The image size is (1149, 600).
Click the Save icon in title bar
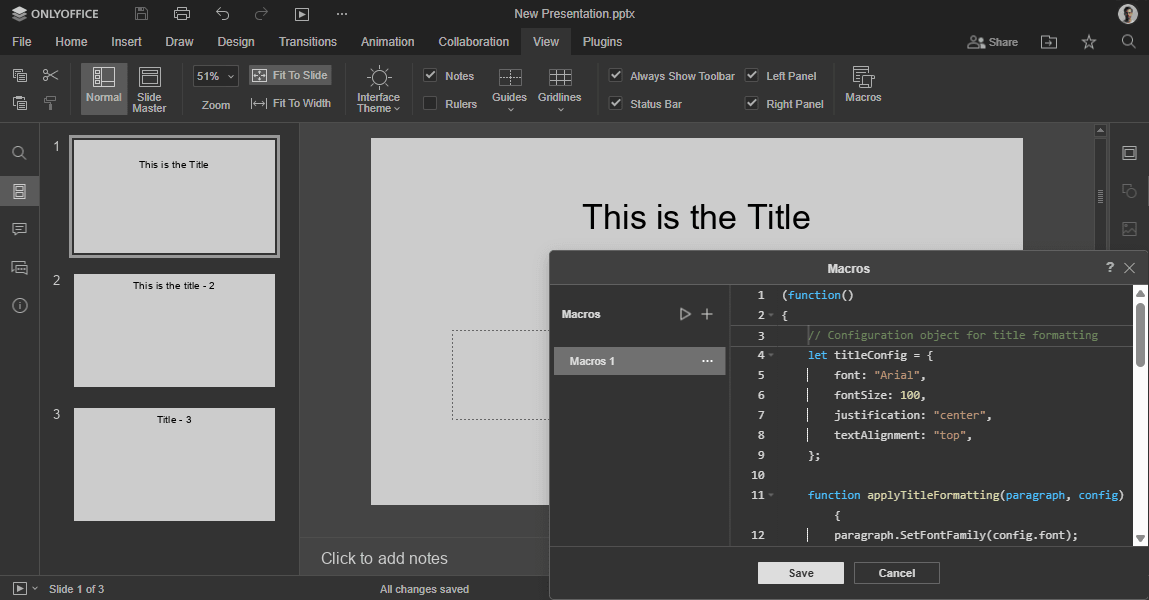click(x=141, y=14)
